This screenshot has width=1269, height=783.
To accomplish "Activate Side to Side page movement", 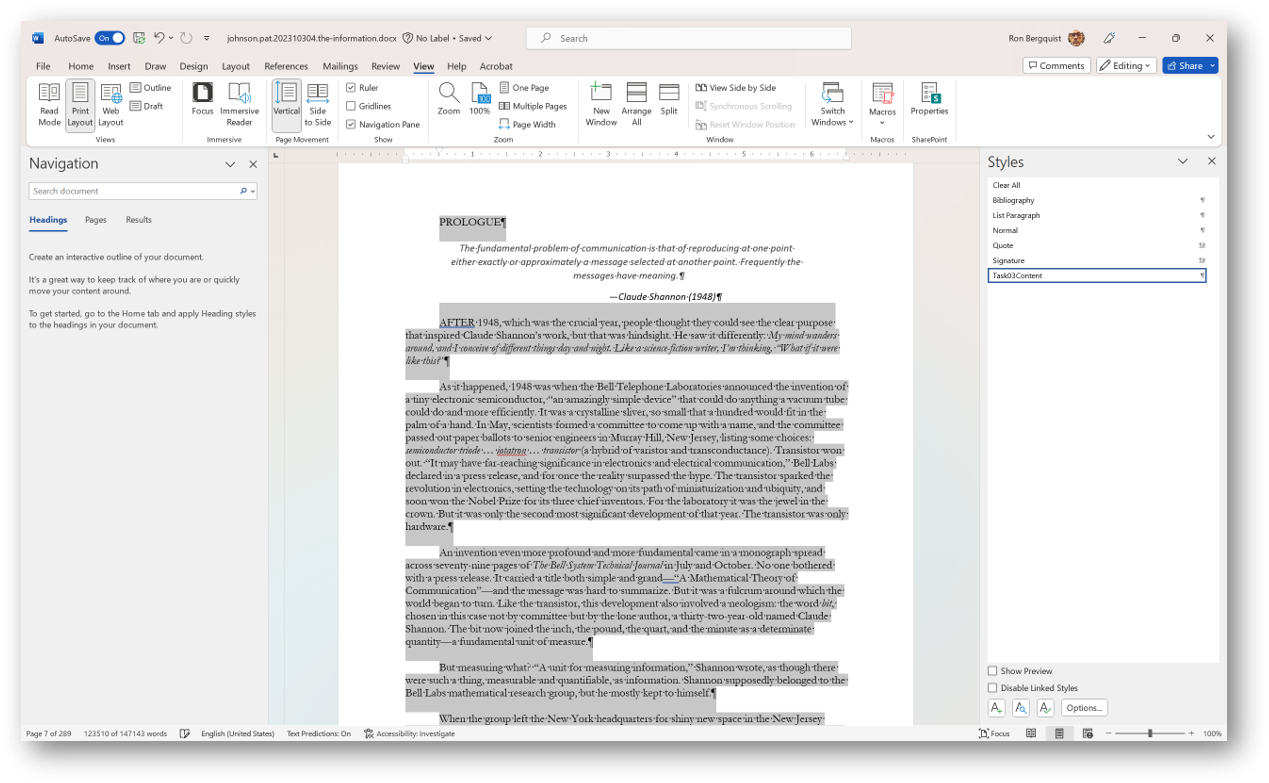I will click(317, 105).
